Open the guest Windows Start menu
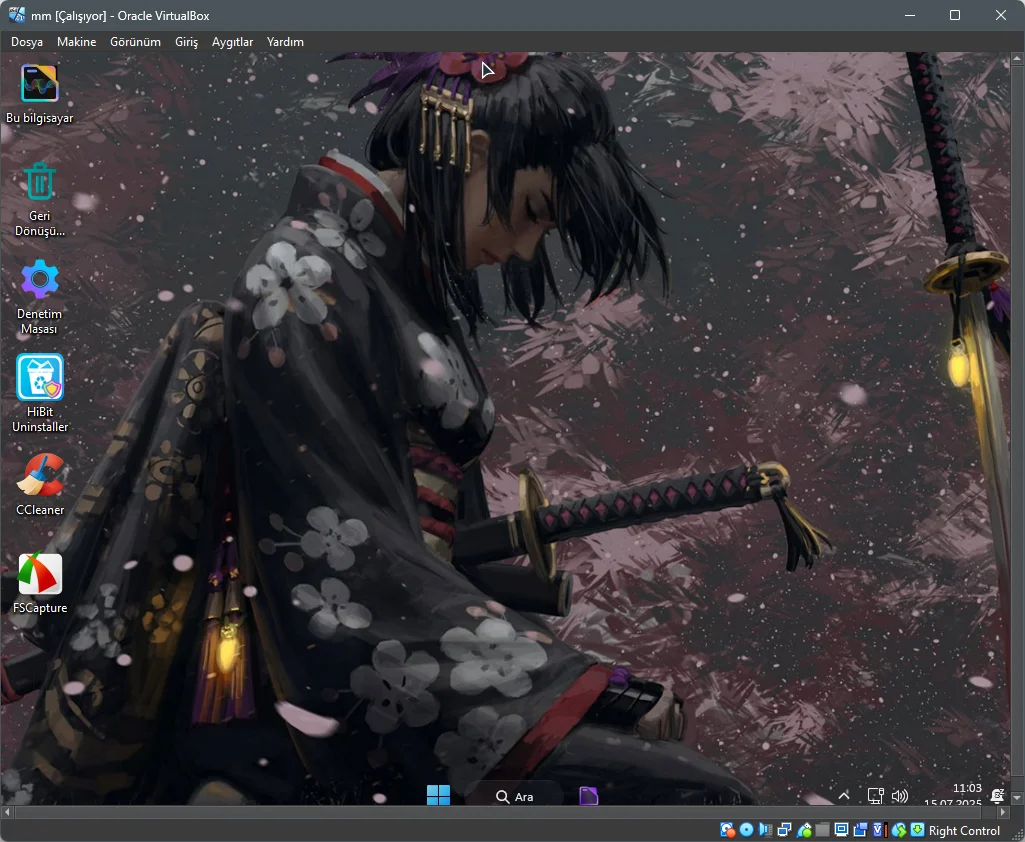The image size is (1025, 842). coord(438,795)
